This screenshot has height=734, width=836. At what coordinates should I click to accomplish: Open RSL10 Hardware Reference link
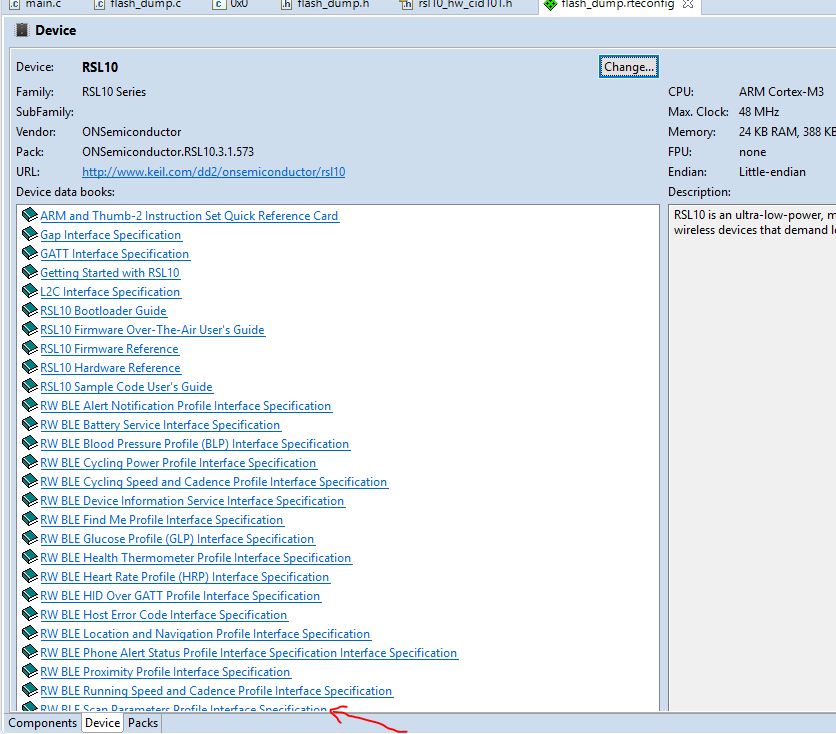click(x=110, y=368)
